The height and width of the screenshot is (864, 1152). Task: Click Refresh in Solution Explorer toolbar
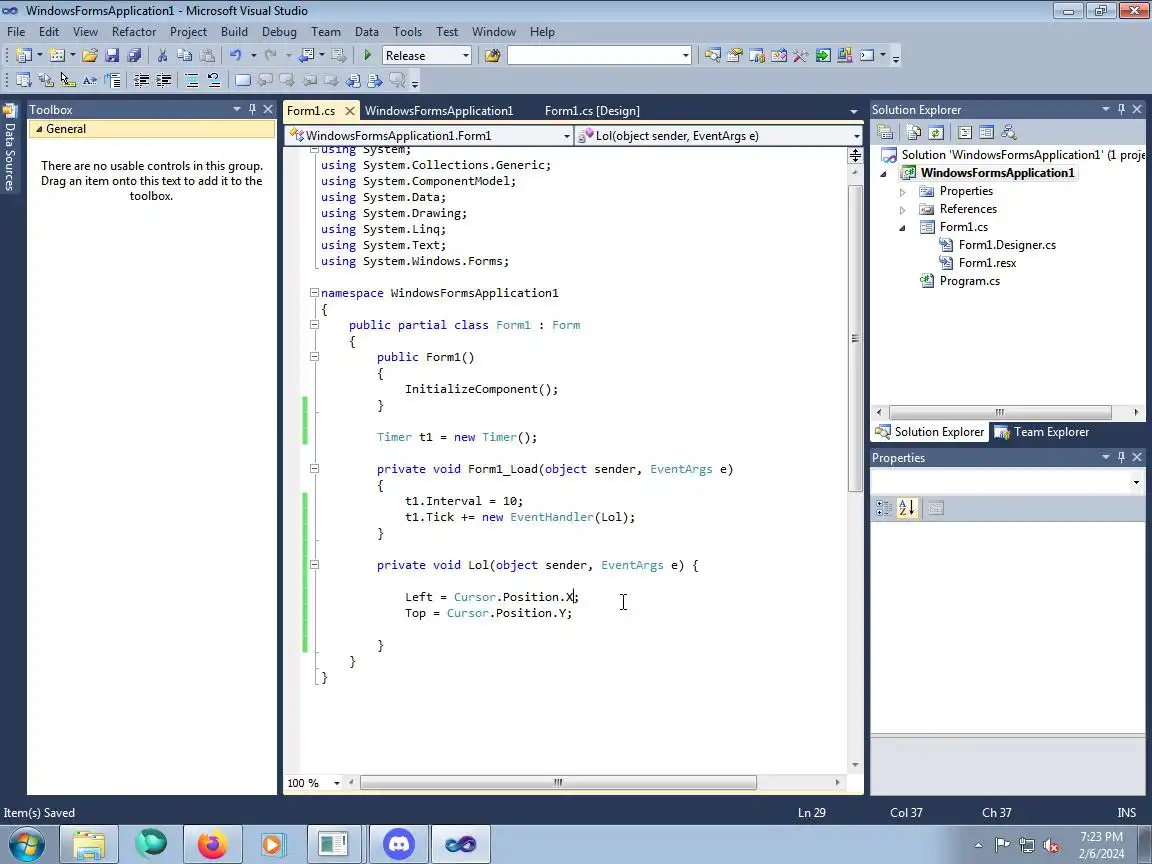click(936, 133)
